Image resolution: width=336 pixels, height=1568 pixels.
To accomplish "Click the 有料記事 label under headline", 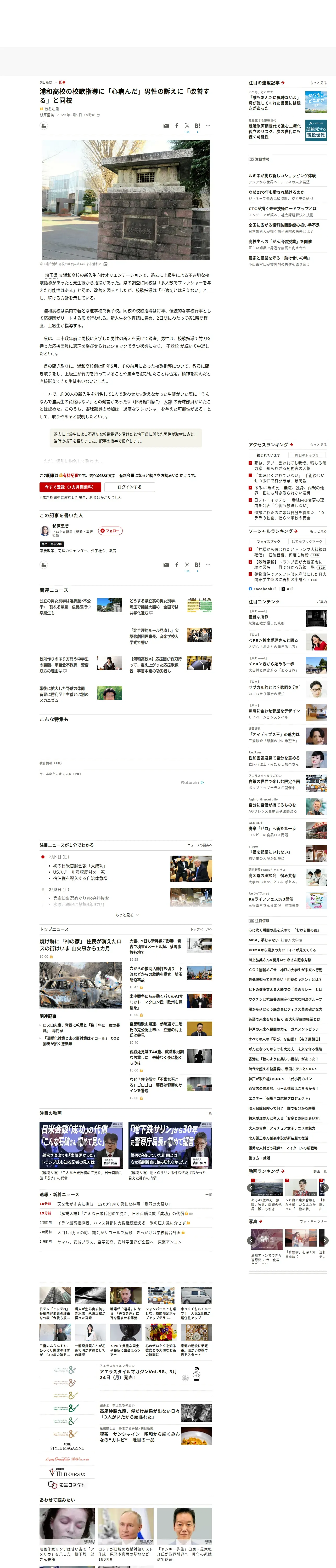I will pyautogui.click(x=52, y=108).
